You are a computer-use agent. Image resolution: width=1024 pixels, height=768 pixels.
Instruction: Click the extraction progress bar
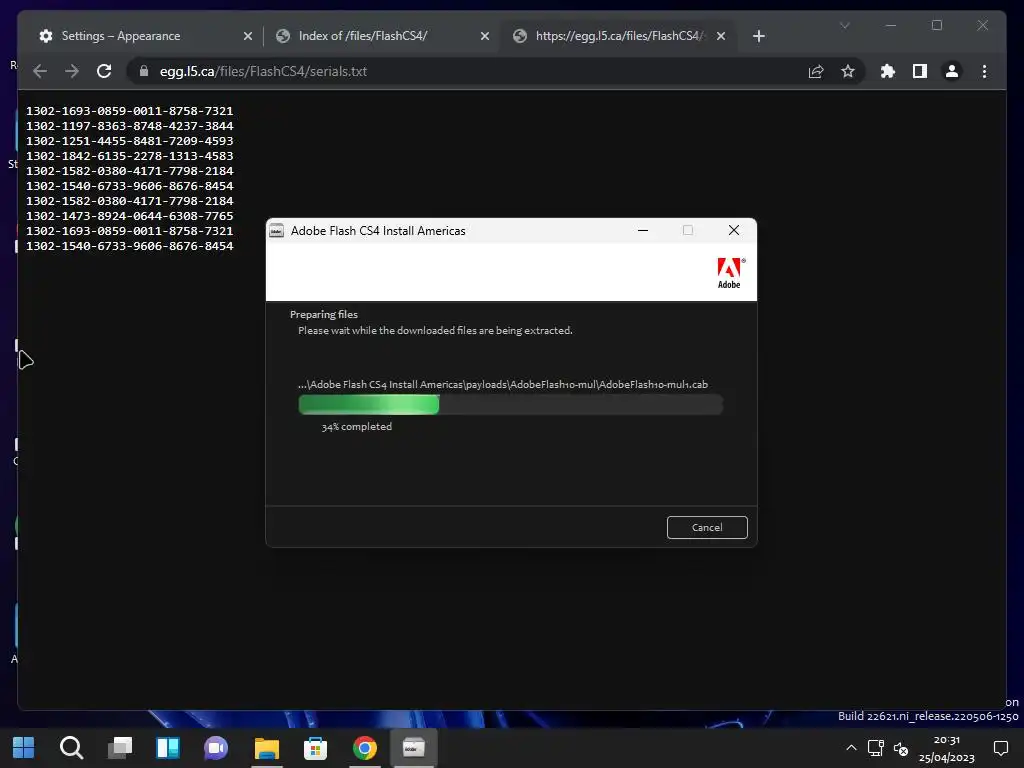pos(511,404)
